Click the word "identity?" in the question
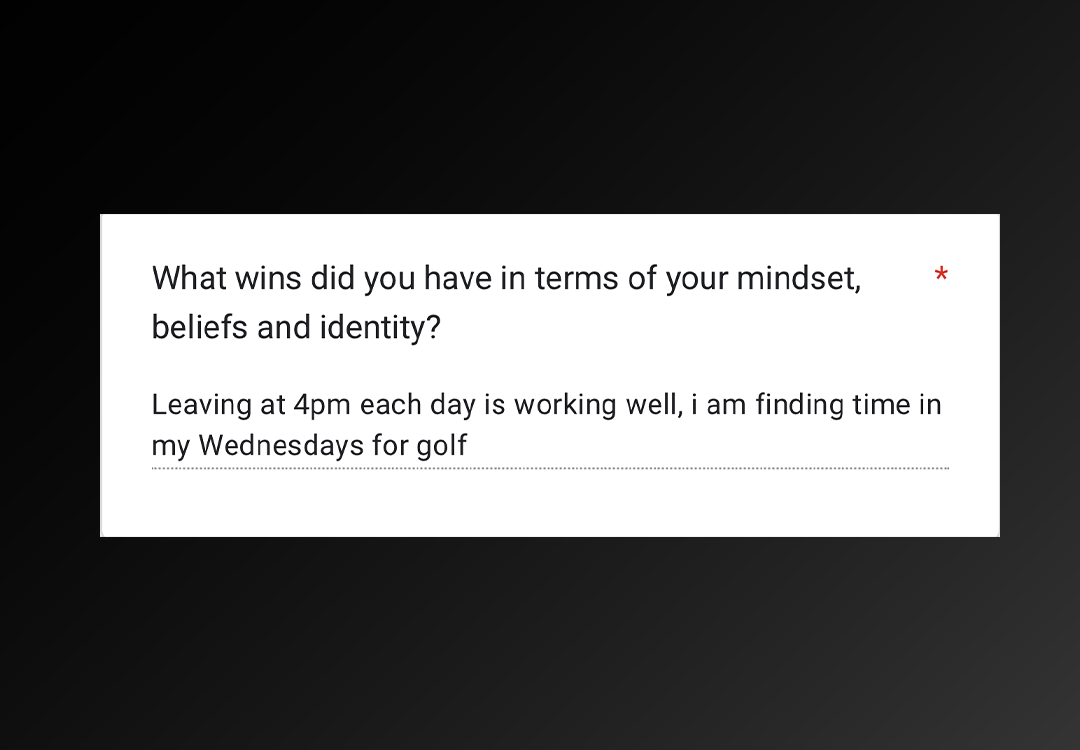1080x750 pixels. [380, 327]
